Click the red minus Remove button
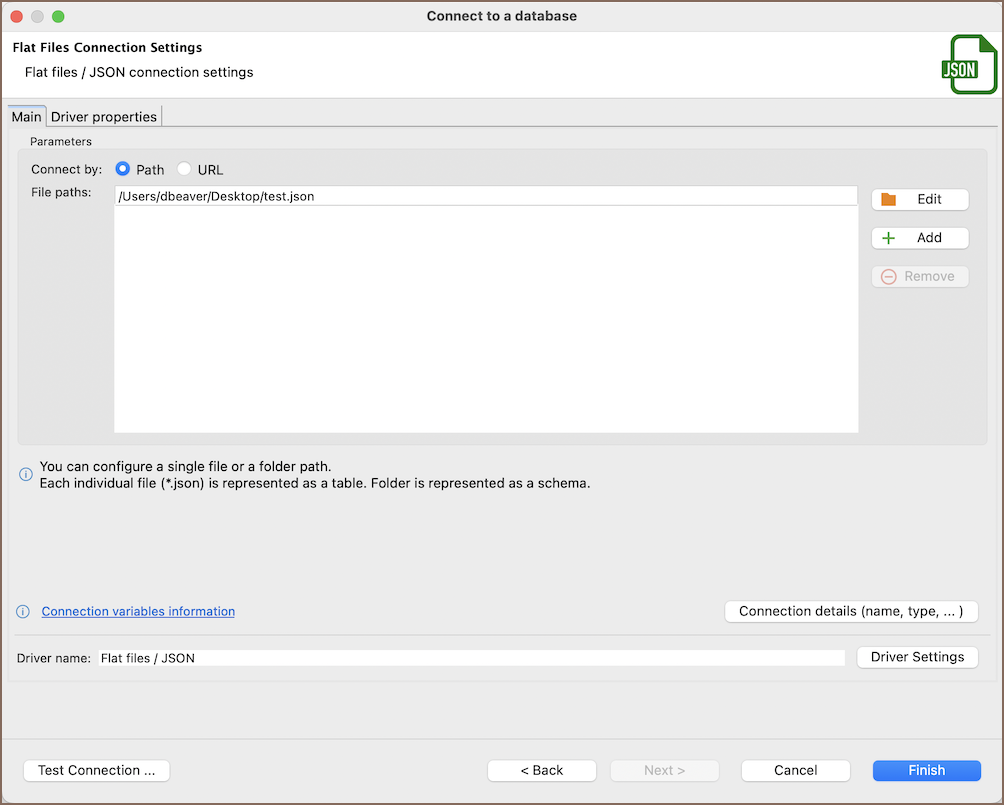This screenshot has width=1004, height=805. 920,277
